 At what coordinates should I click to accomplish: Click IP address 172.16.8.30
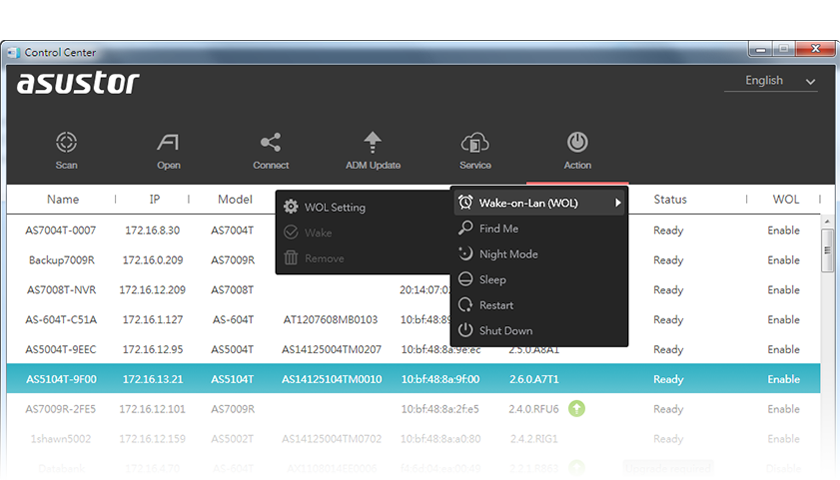[152, 230]
